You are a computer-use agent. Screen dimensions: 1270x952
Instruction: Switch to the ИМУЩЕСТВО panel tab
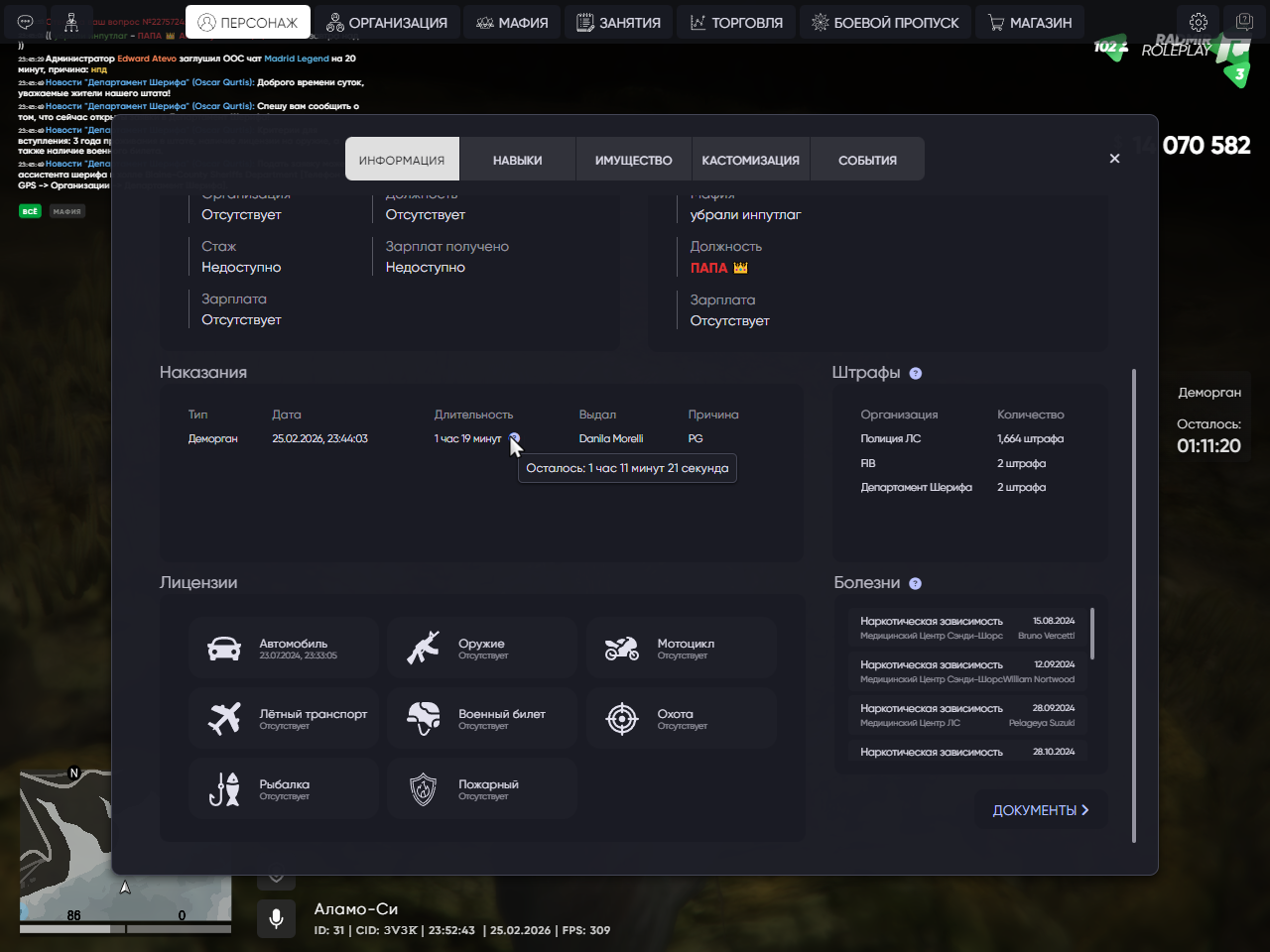point(633,160)
